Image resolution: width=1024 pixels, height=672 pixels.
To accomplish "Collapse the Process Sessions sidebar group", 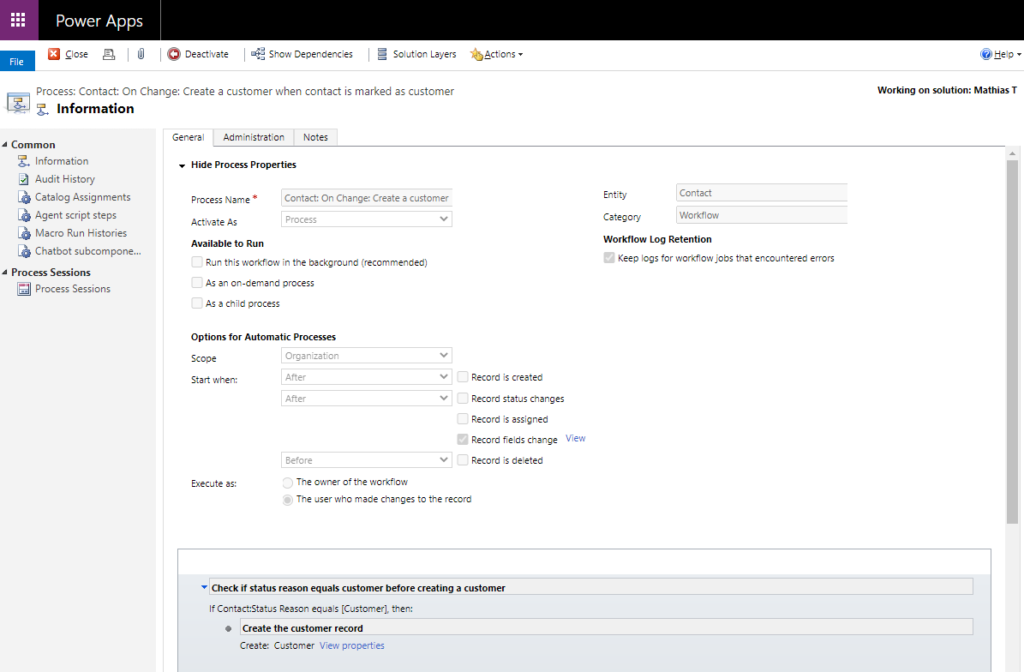I will click(5, 272).
